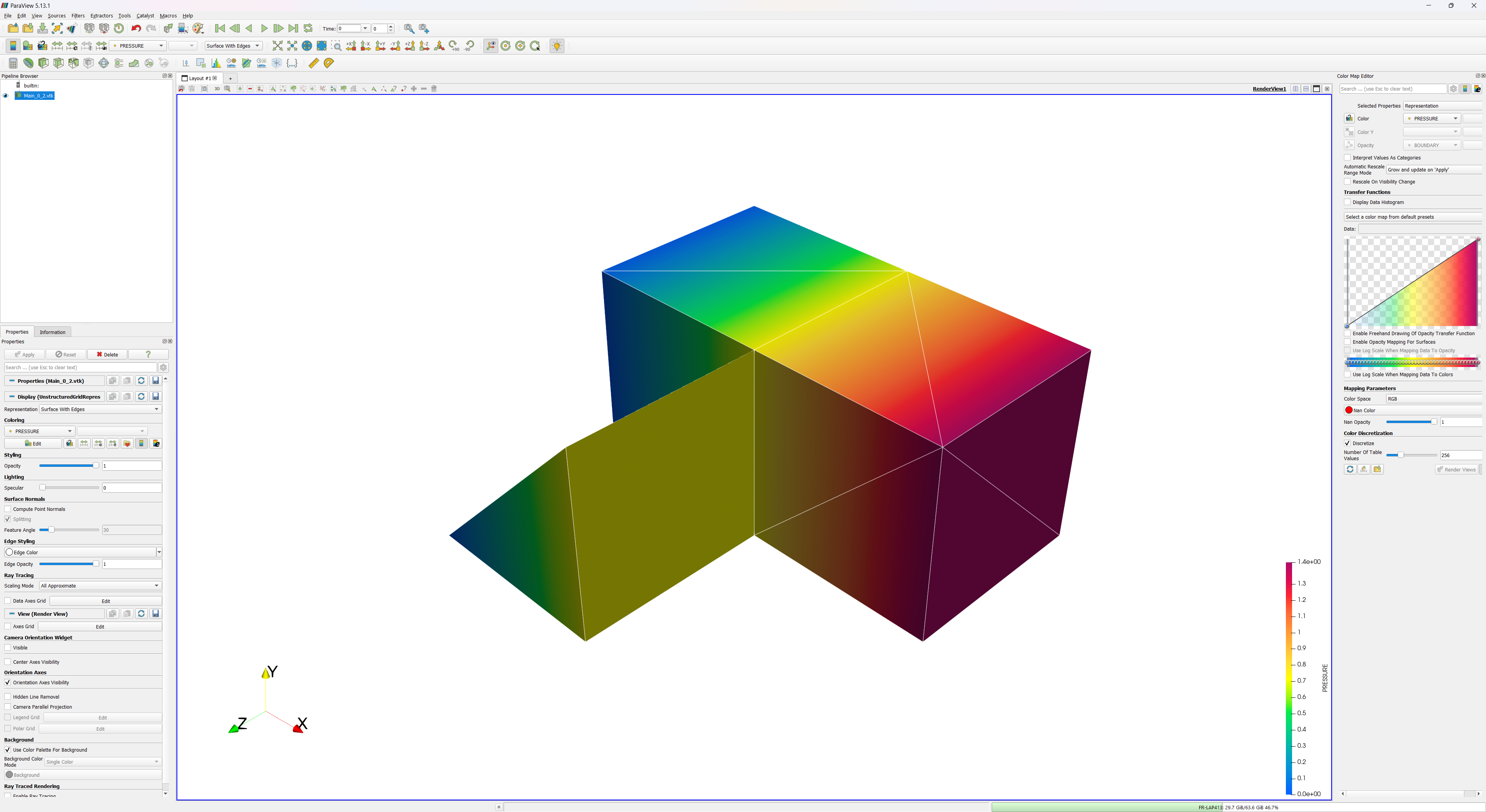Check Display Data Histogram option
The height and width of the screenshot is (812, 1486).
tap(1347, 202)
